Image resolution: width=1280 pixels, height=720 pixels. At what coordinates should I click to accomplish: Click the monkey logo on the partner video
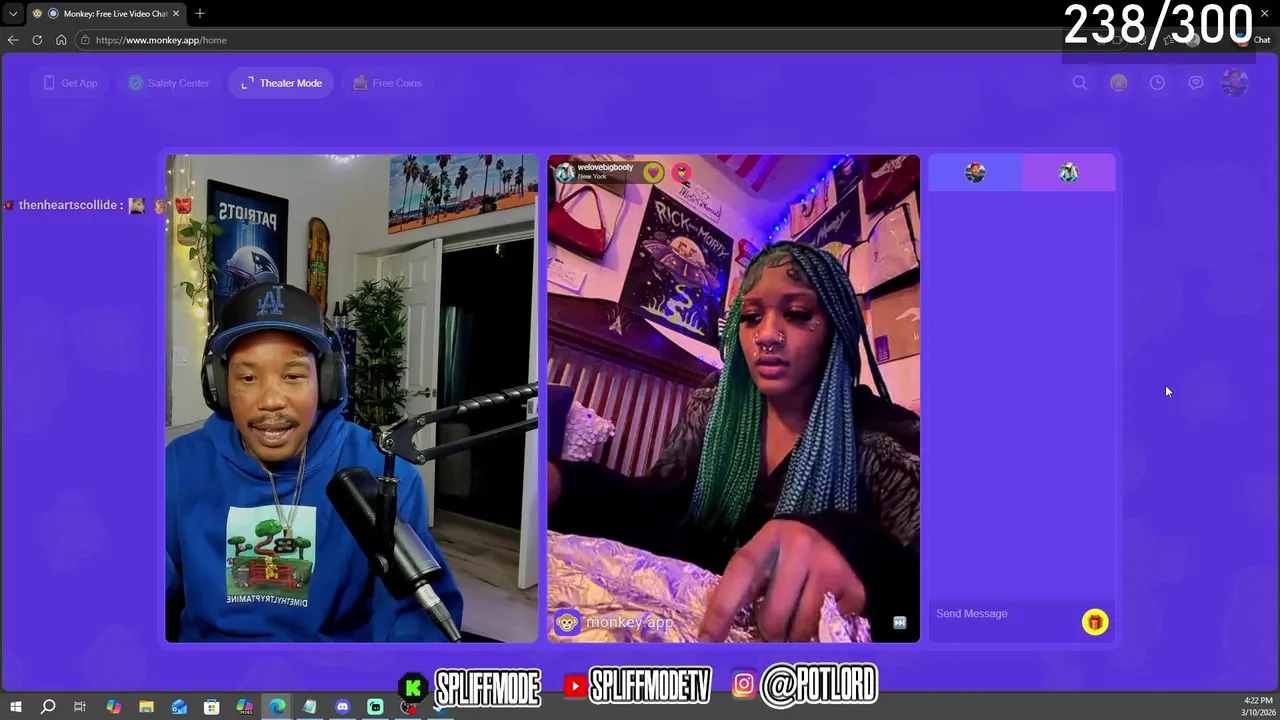tap(567, 622)
